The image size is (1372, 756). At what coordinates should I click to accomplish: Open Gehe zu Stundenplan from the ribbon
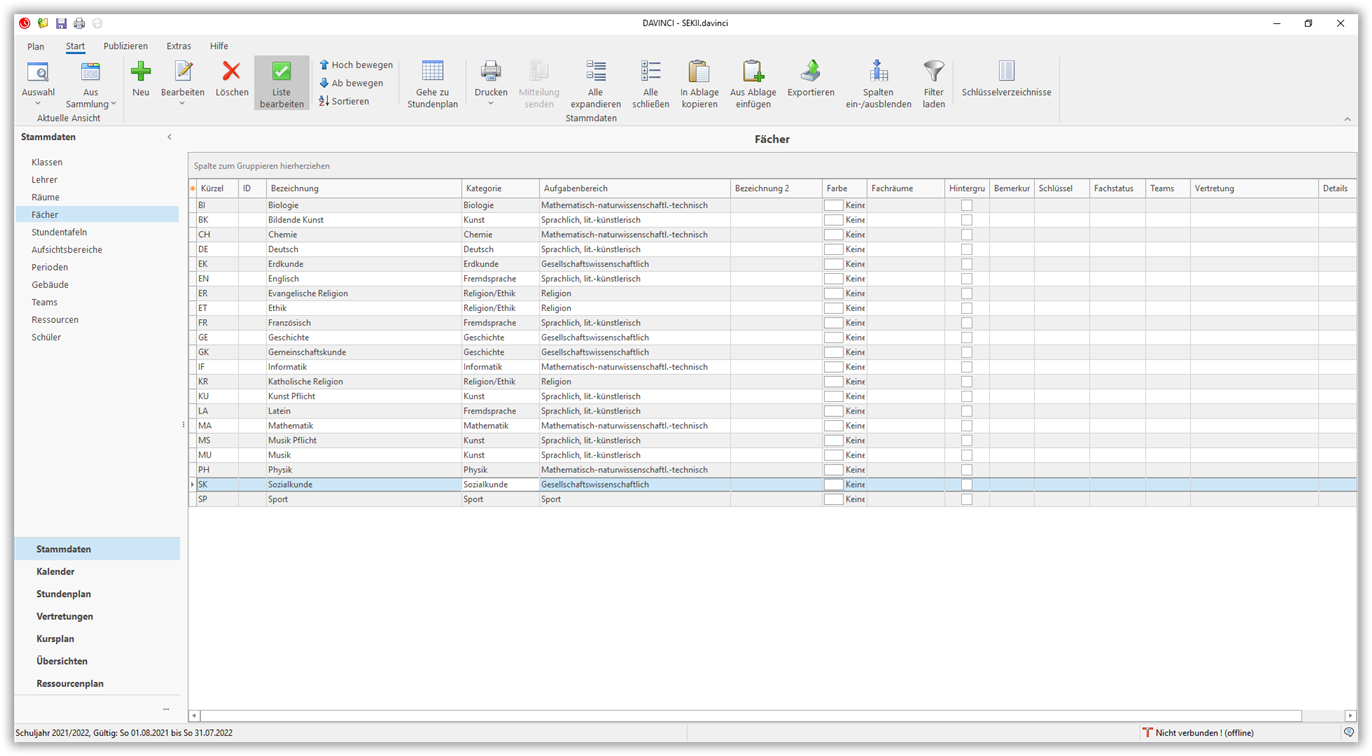tap(432, 72)
